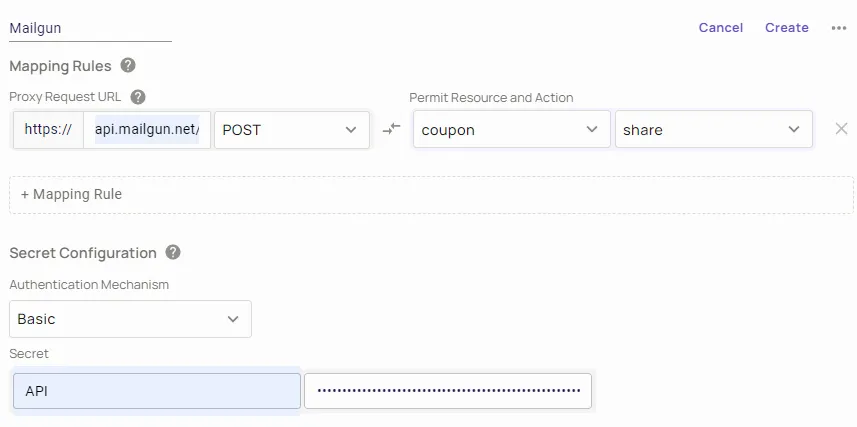Viewport: 857px width, 427px height.
Task: Expand the coupon resource dropdown
Action: pos(511,130)
